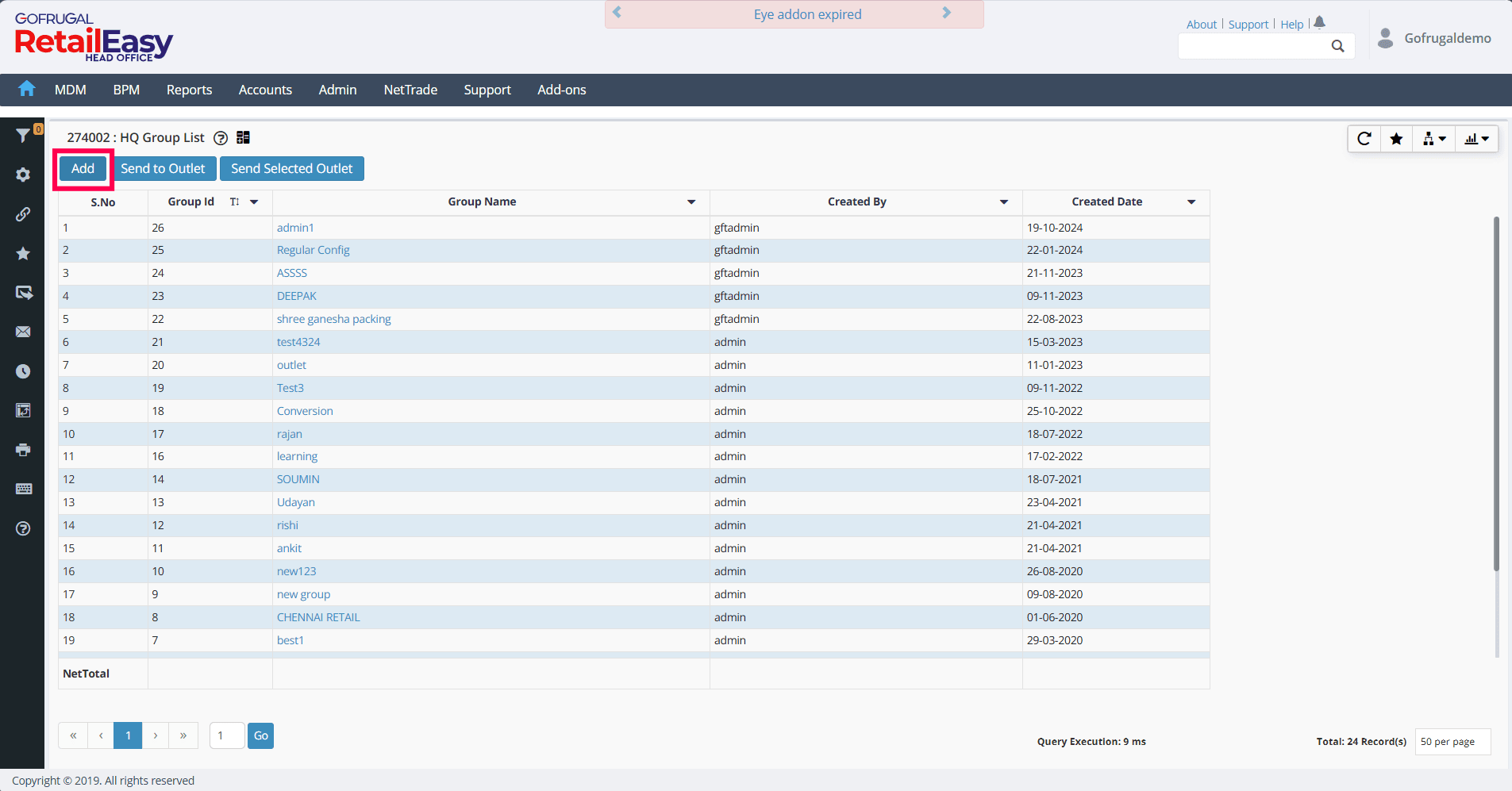Open favorites star in left sidebar
Screen dimensions: 1512x791
23,253
